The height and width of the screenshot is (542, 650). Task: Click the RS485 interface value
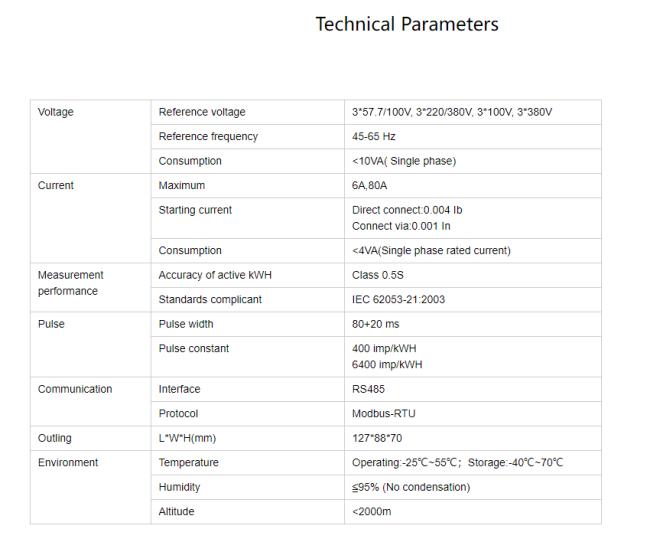coord(368,389)
